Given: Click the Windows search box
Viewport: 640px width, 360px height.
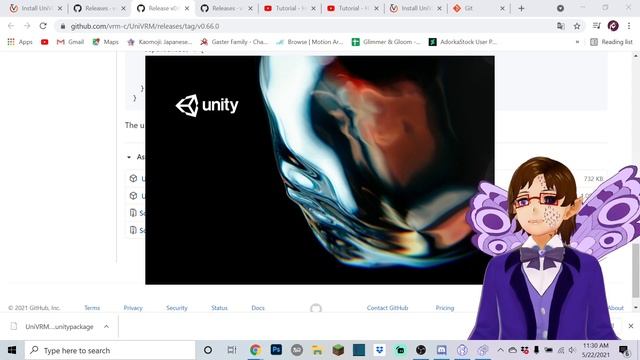Looking at the screenshot, I should click(110, 350).
